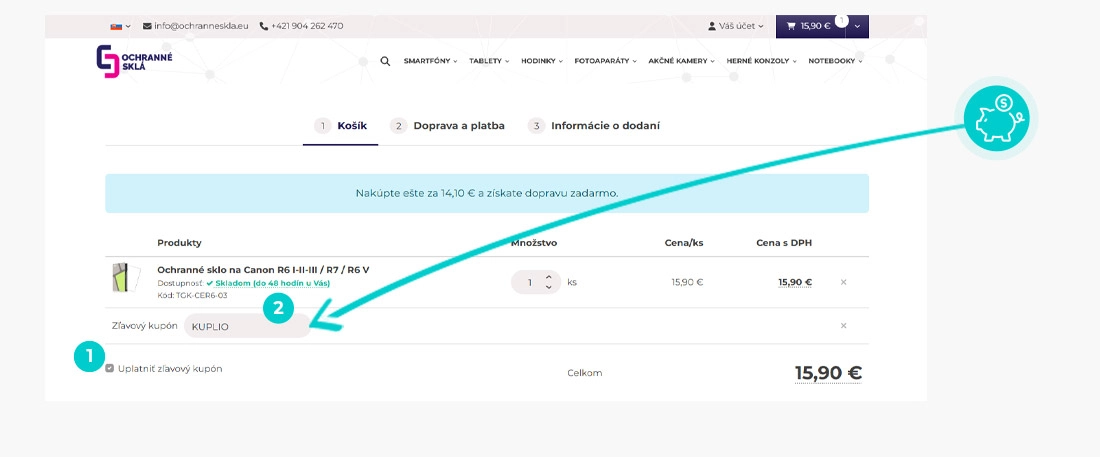Open the Ochranné sklo na Canon R6 product link
Screen dimensions: 1100x457
pos(263,270)
